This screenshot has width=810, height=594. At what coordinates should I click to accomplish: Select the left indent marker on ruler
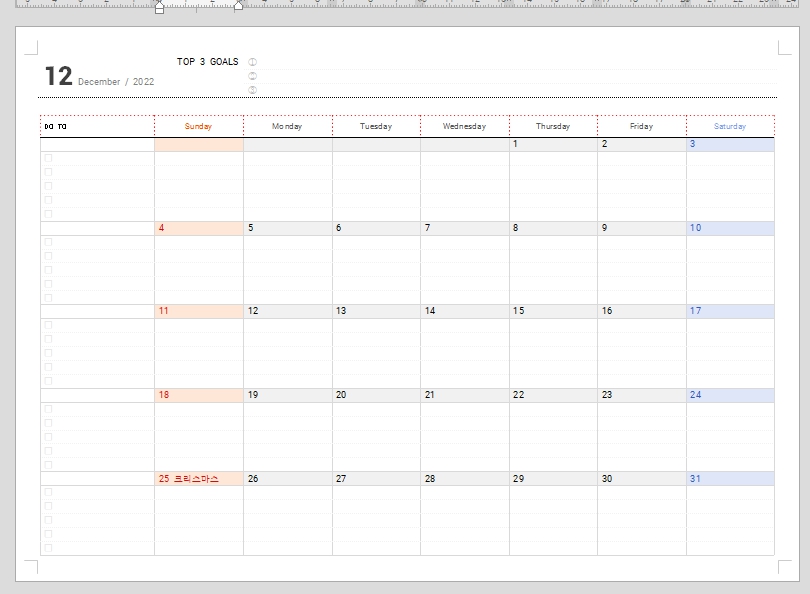click(159, 7)
